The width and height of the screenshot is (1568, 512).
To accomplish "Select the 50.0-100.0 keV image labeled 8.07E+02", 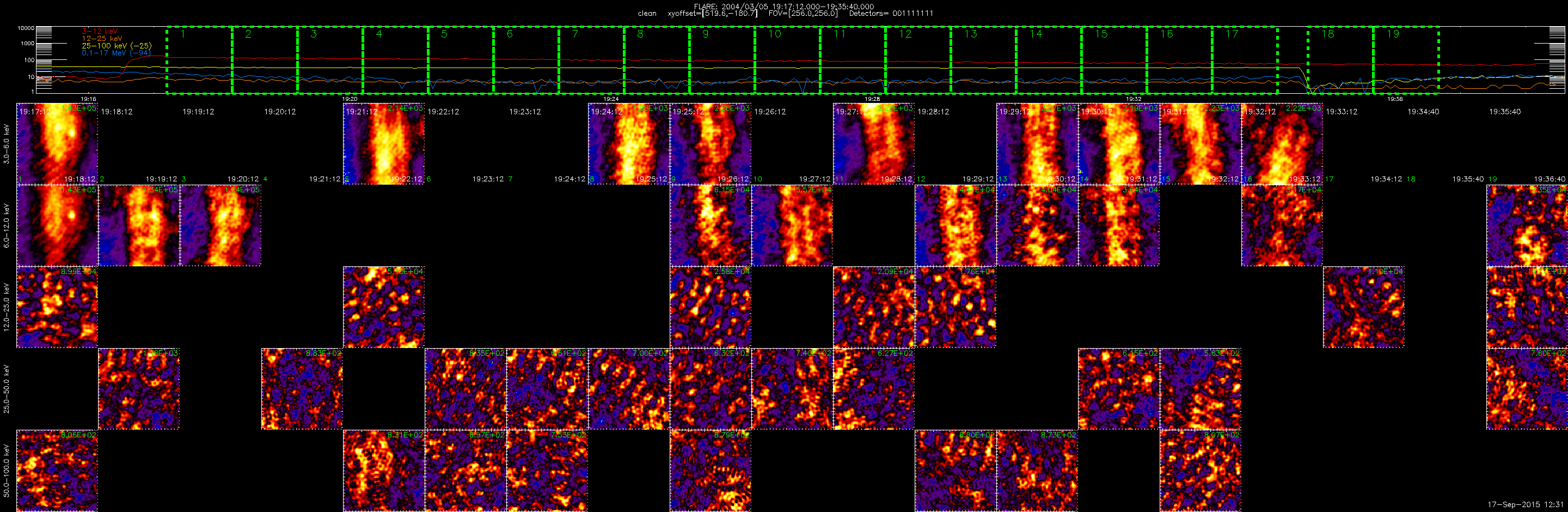I will (1200, 471).
